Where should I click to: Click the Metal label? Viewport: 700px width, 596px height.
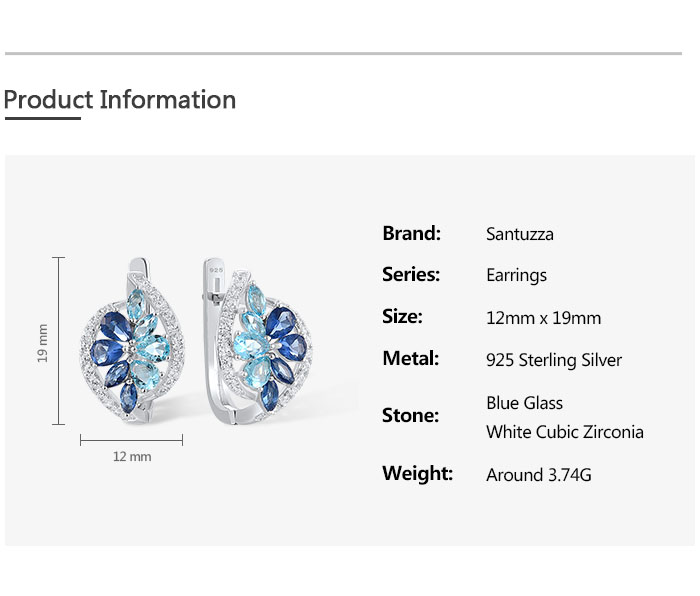click(x=410, y=358)
